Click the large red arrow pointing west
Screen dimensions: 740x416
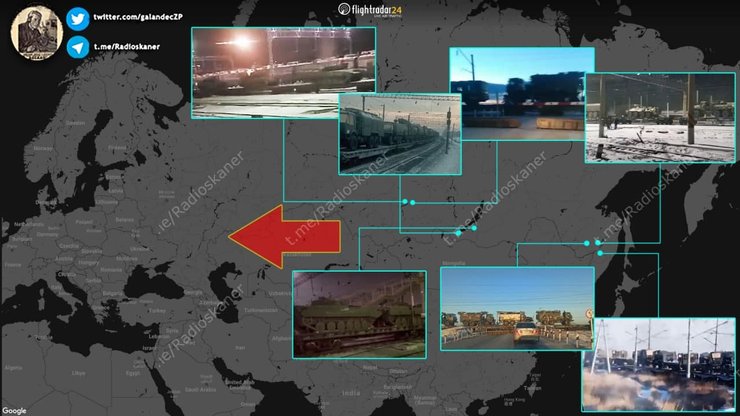[x=285, y=237]
